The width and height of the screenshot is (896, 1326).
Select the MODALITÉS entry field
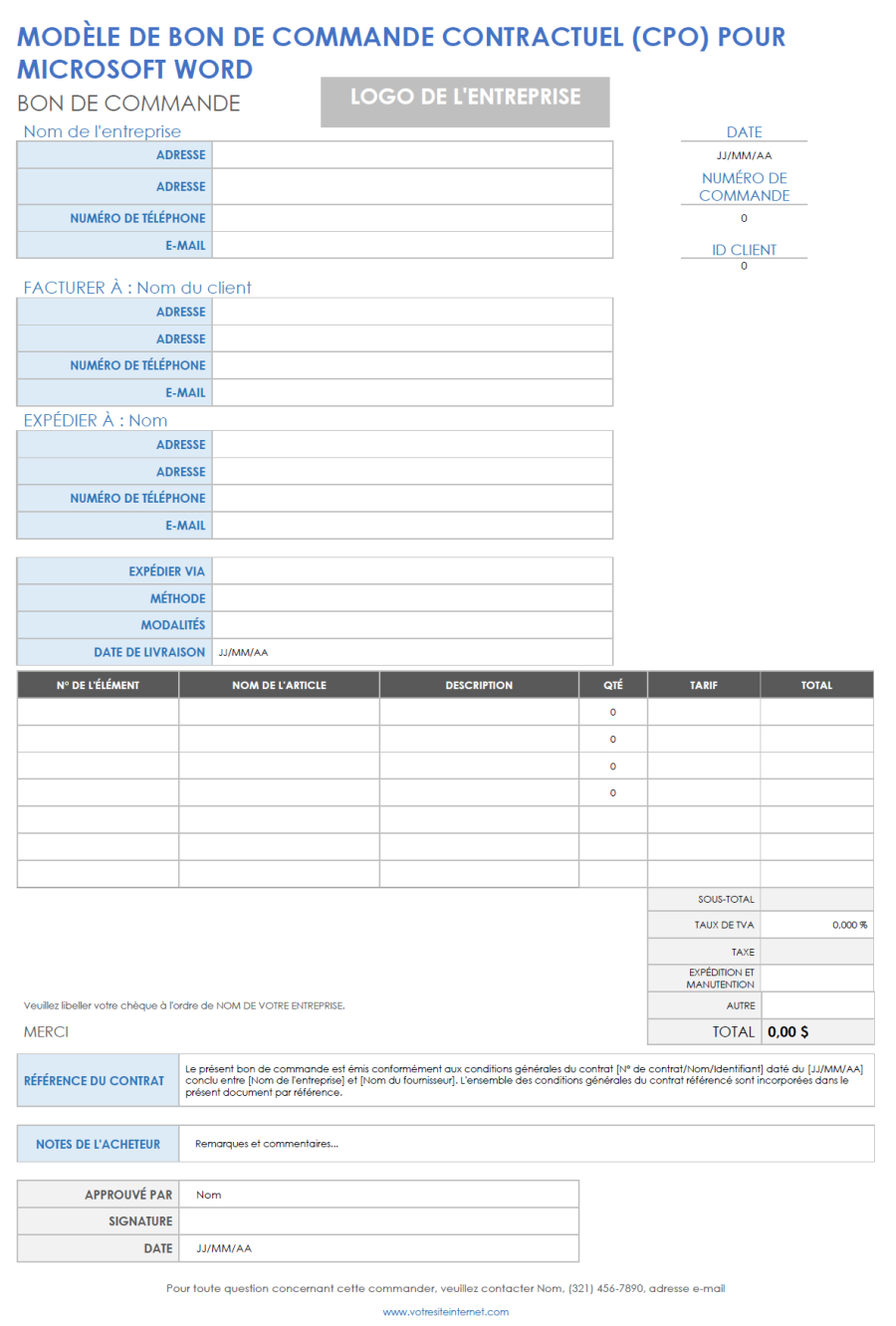412,625
